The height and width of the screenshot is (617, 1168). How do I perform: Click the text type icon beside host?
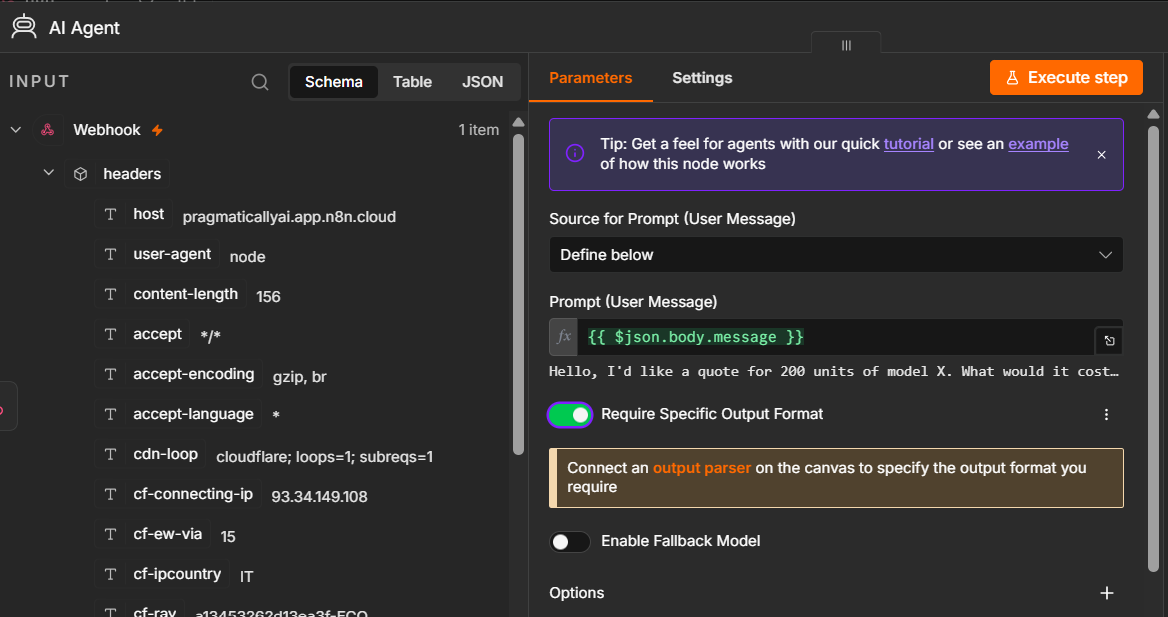pyautogui.click(x=110, y=215)
